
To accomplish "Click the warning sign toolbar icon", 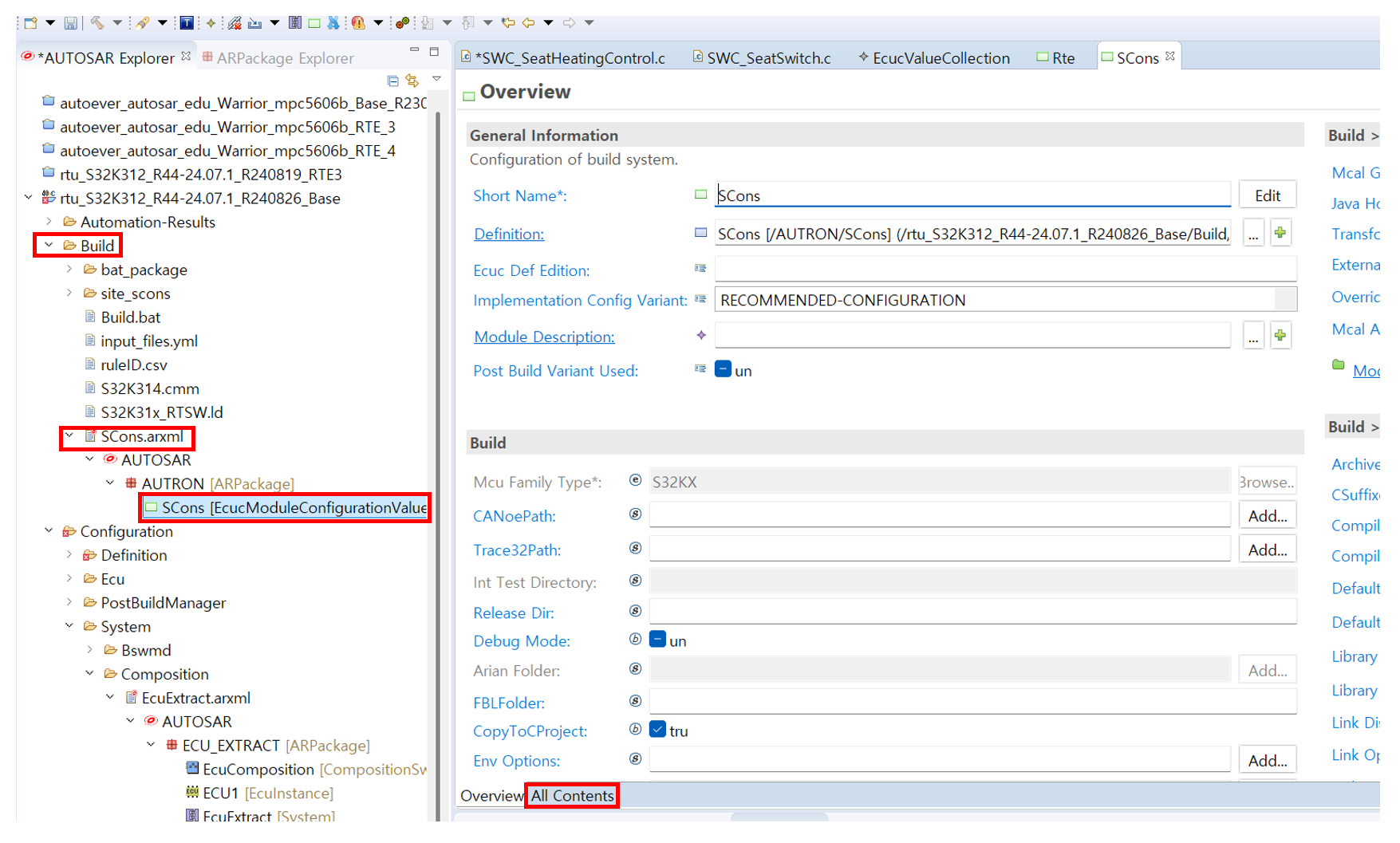I will 359,23.
